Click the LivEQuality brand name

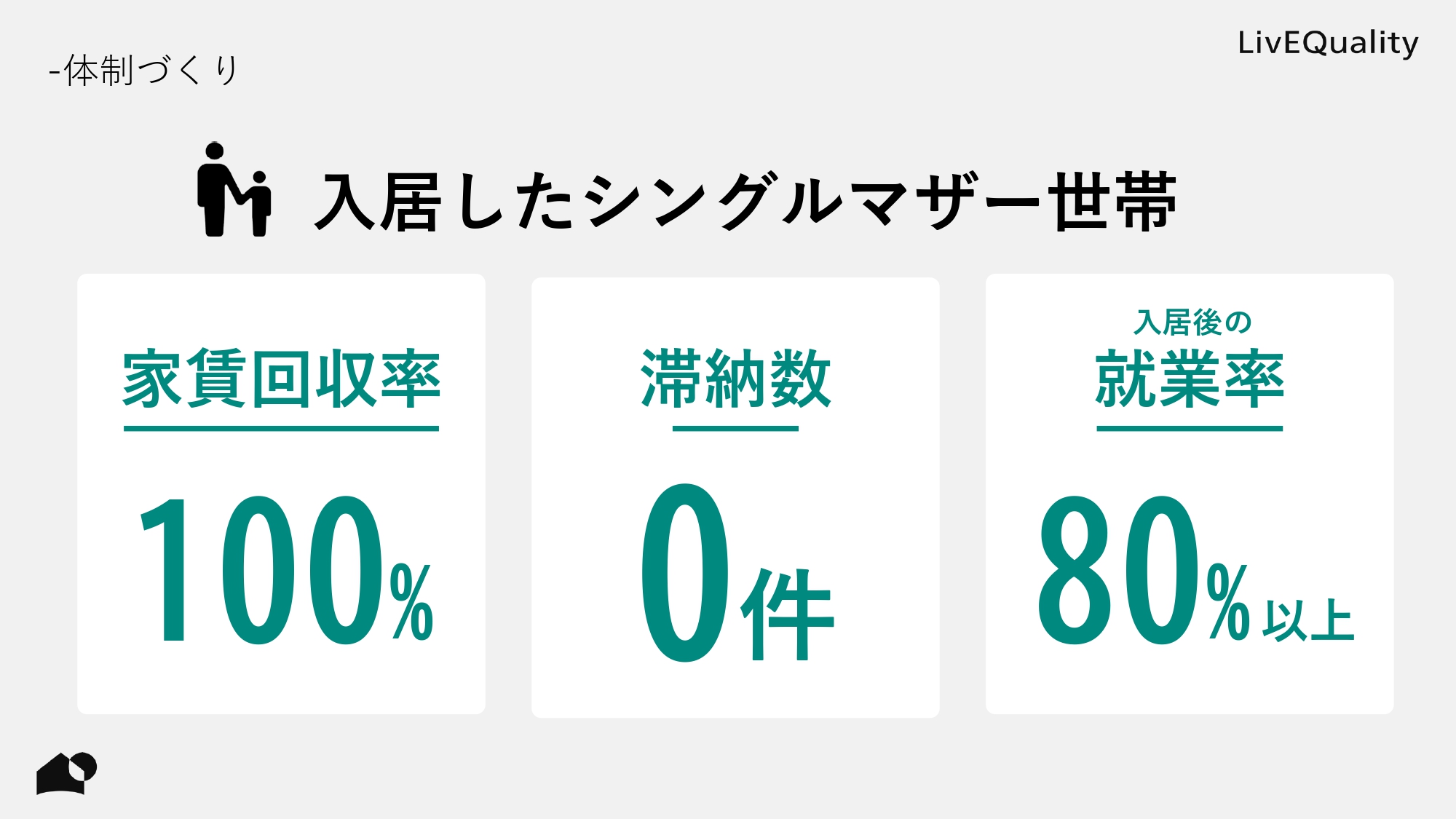tap(1328, 43)
